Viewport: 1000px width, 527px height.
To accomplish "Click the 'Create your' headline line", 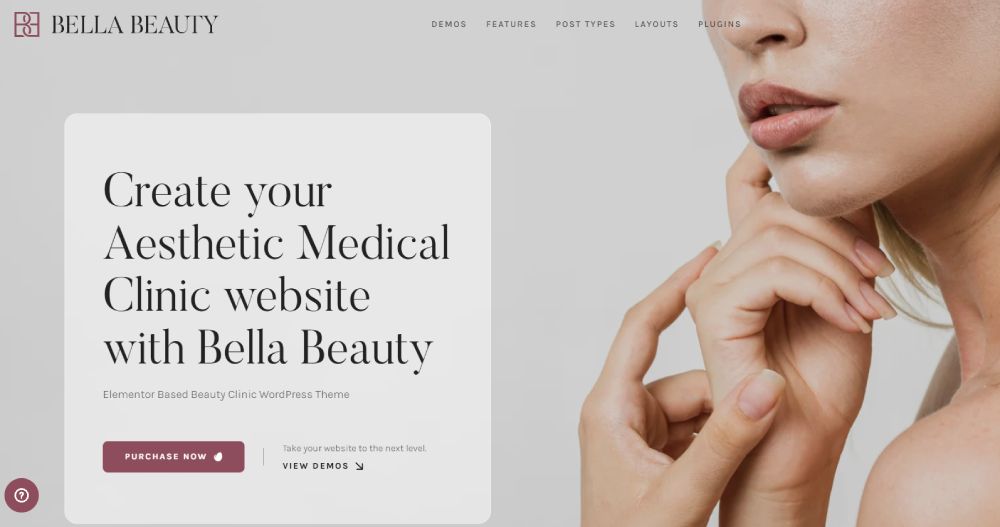I will pyautogui.click(x=217, y=191).
